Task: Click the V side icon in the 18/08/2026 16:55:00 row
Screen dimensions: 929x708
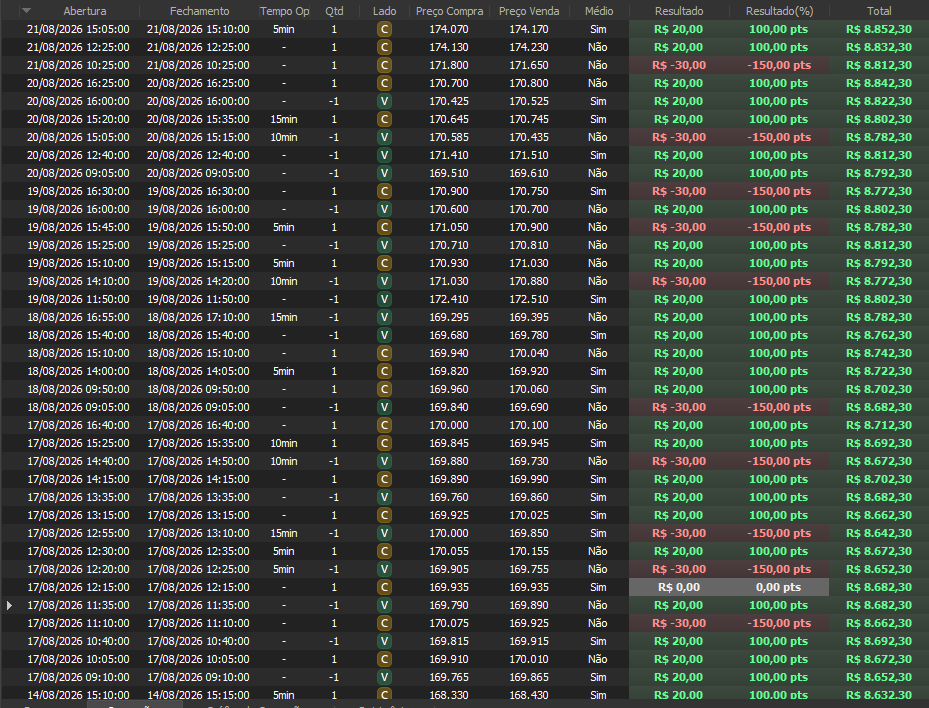Action: coord(384,317)
